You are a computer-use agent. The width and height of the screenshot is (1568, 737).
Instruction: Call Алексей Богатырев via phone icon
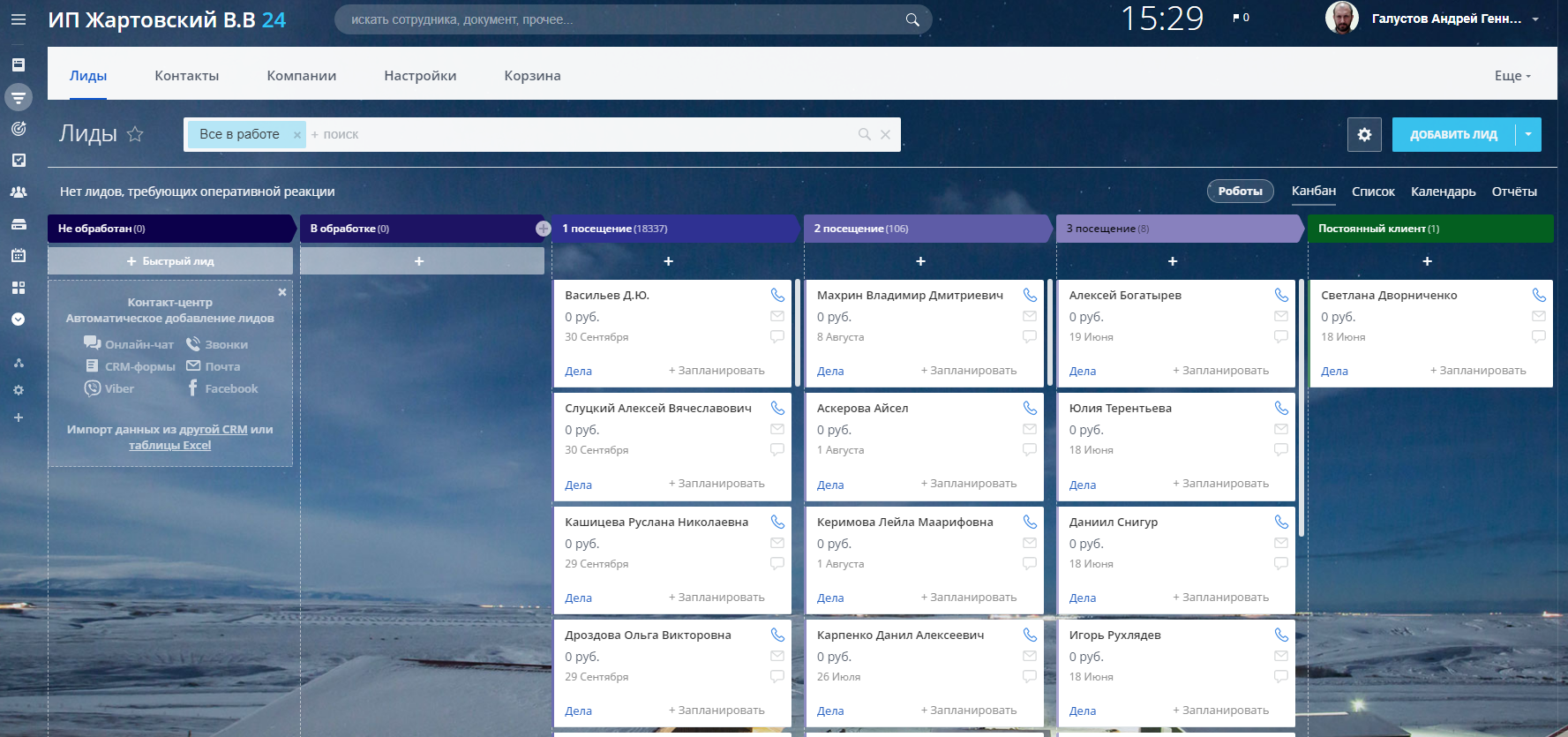click(x=1281, y=295)
